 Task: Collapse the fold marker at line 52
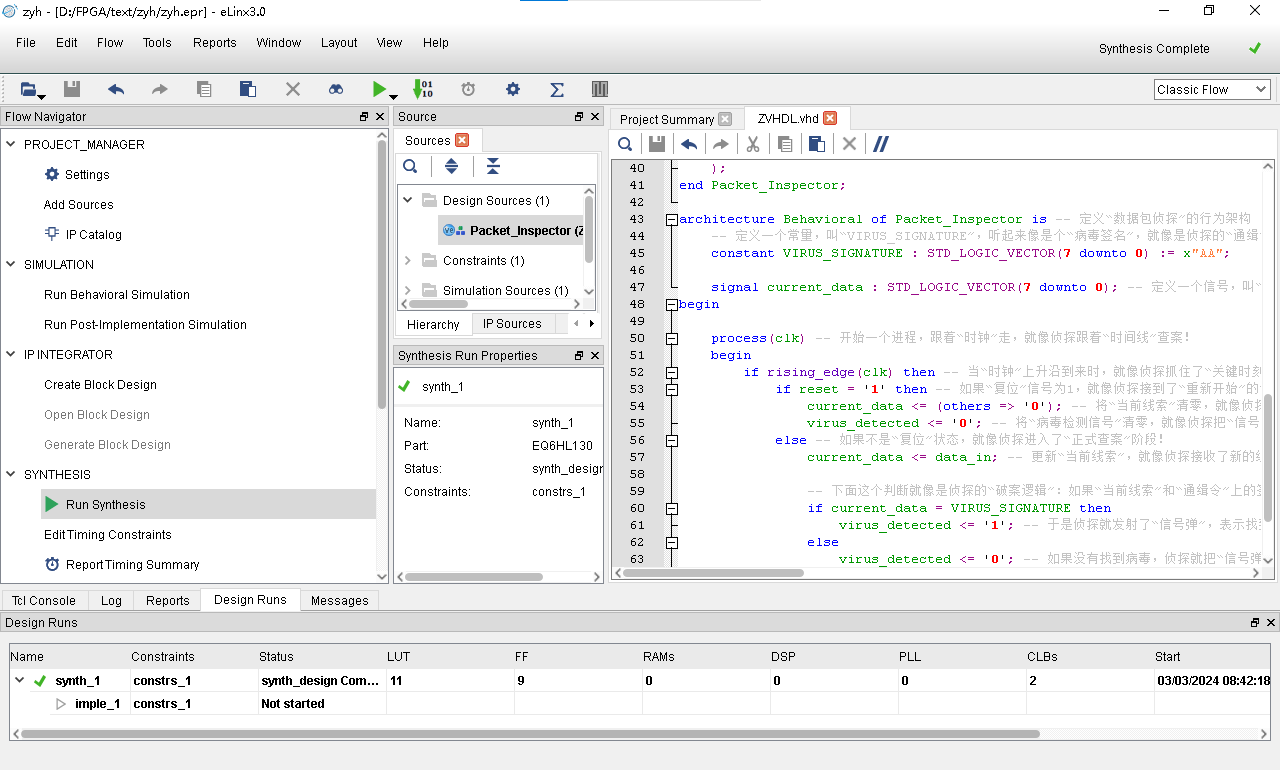[x=671, y=372]
